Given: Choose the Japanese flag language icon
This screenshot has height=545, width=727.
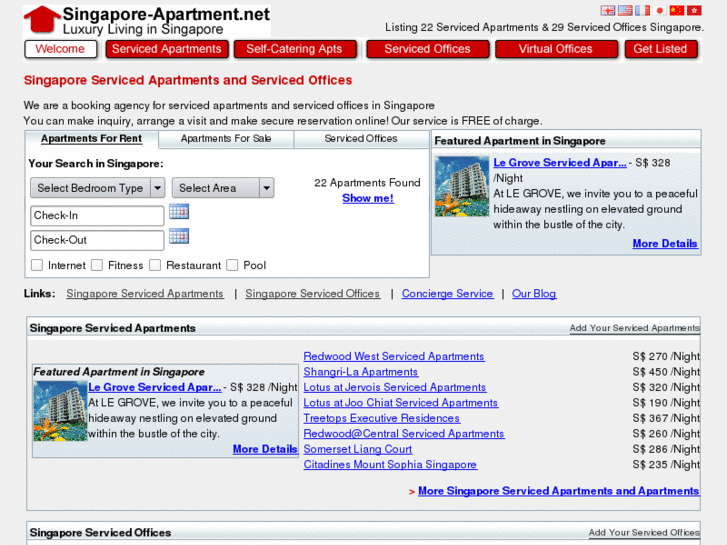Looking at the screenshot, I should (659, 10).
